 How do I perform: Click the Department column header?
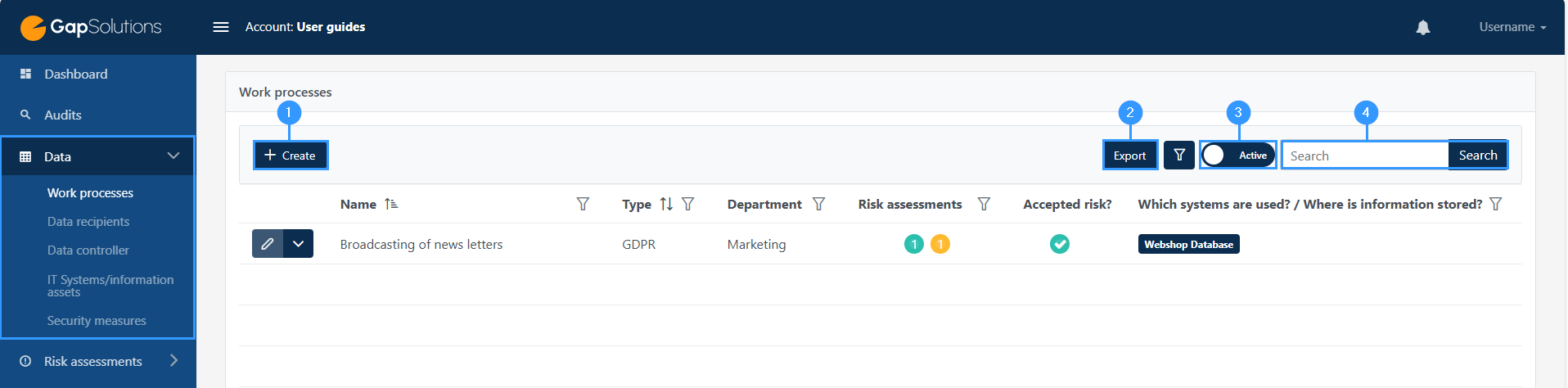[764, 204]
